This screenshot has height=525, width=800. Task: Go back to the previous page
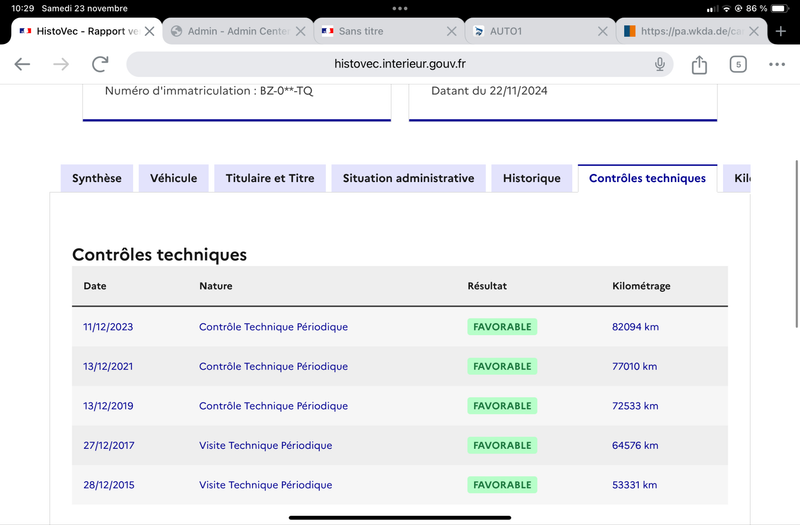click(x=22, y=64)
